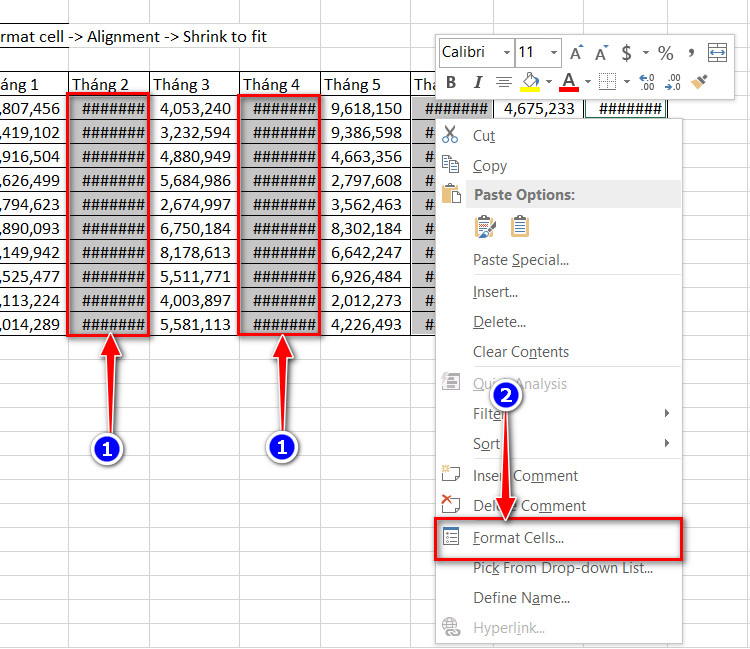Viewport: 750px width, 649px height.
Task: Apply percent style format
Action: pyautogui.click(x=665, y=52)
